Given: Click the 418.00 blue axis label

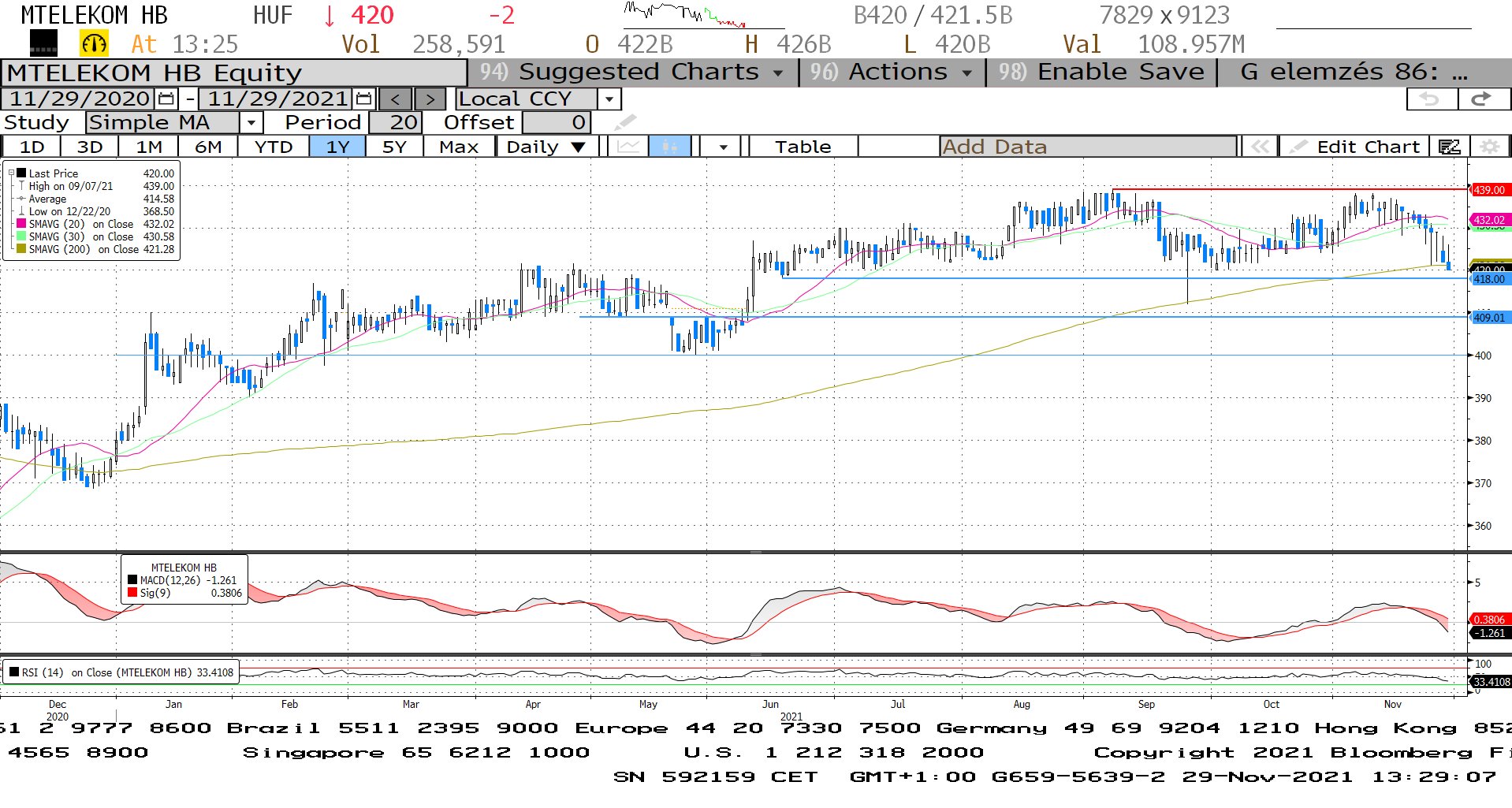Looking at the screenshot, I should [1489, 279].
